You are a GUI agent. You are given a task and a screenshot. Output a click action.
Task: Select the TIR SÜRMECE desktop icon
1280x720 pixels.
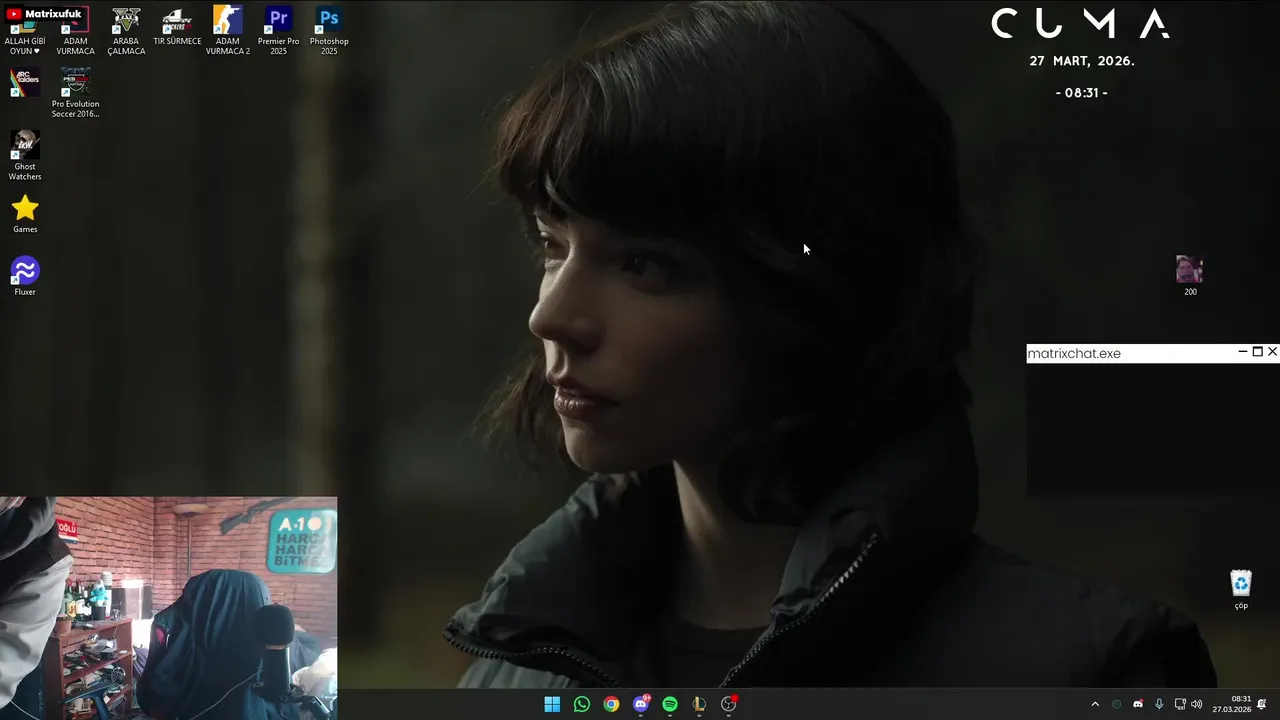point(177,28)
